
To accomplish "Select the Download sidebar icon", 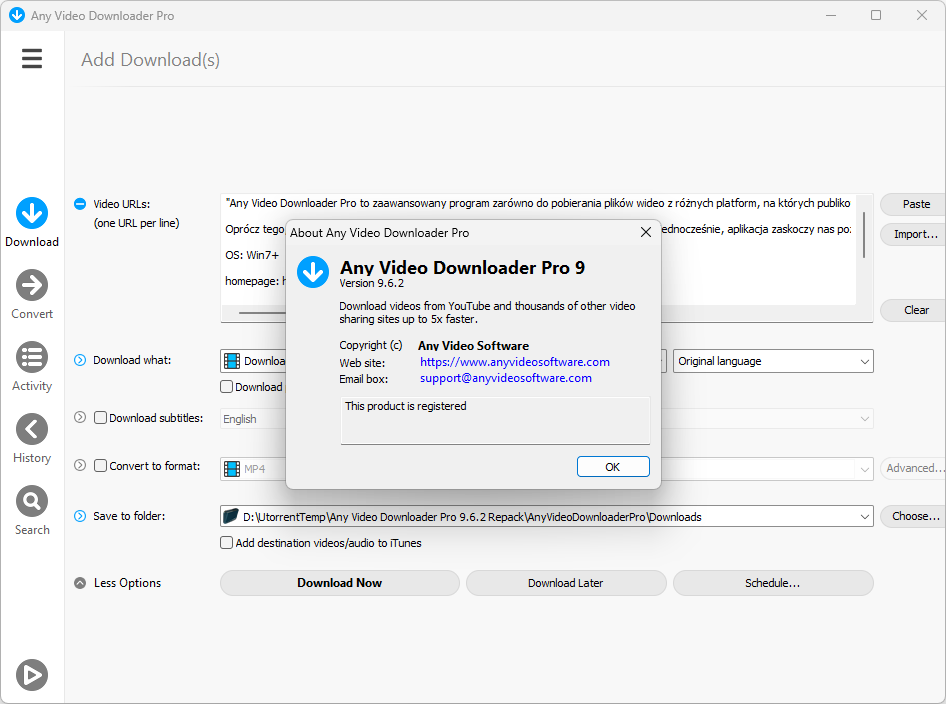I will point(32,213).
